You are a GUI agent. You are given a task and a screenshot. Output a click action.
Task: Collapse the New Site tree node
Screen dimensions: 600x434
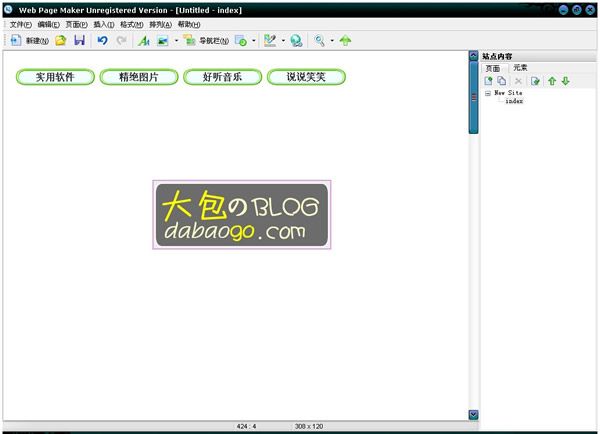pyautogui.click(x=488, y=93)
